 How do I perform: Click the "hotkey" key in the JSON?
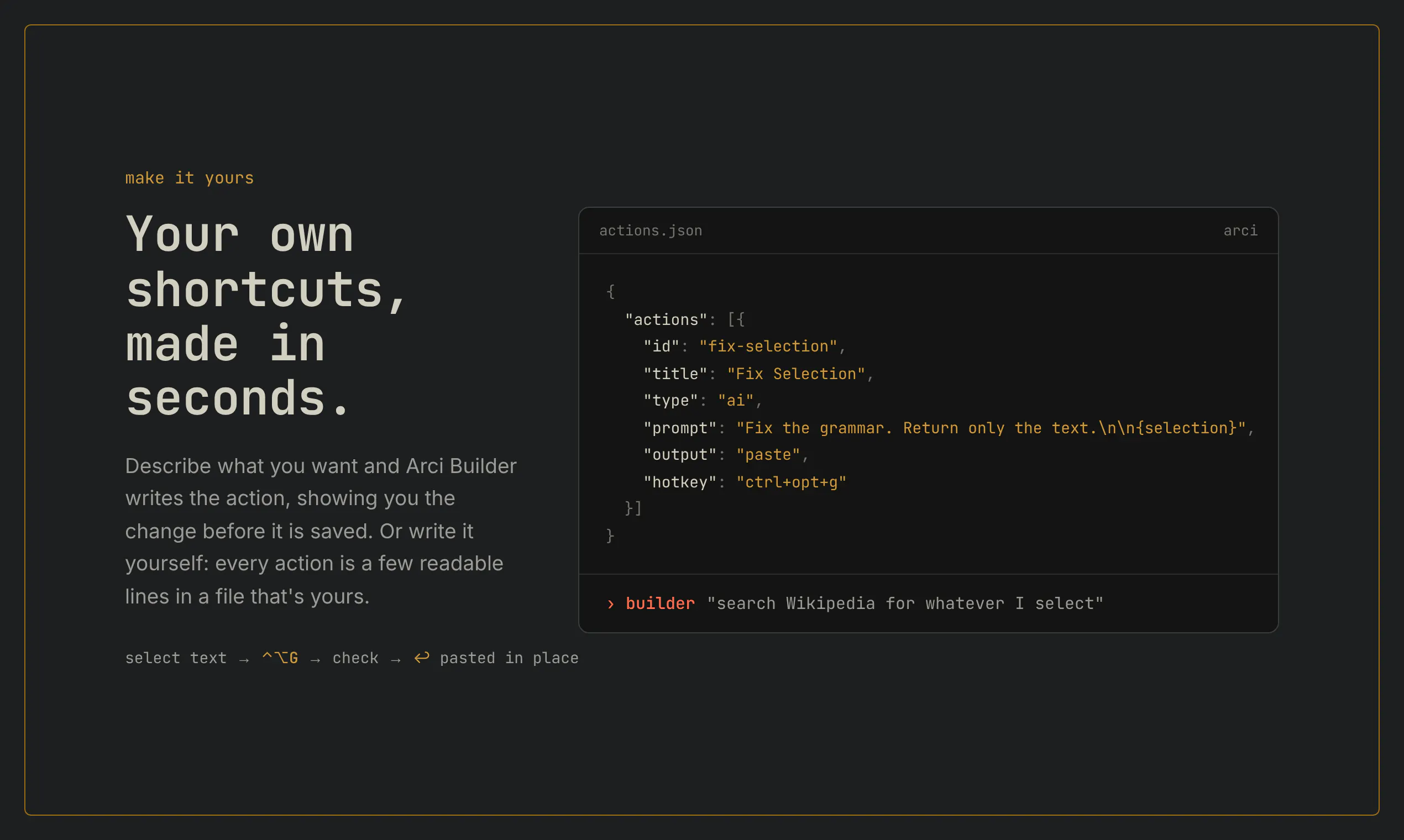pyautogui.click(x=680, y=482)
